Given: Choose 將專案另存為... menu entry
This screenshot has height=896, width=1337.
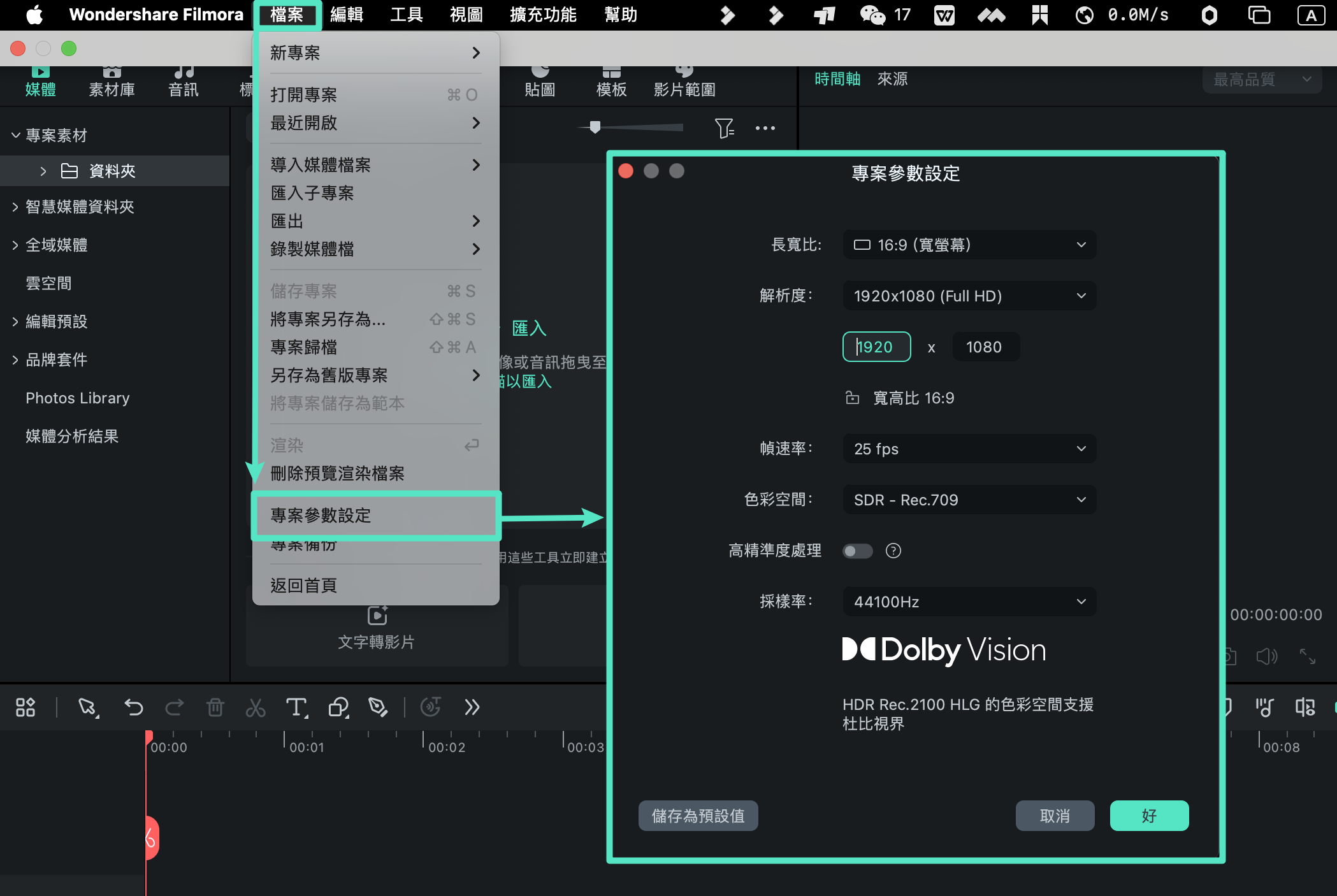Looking at the screenshot, I should tap(376, 319).
